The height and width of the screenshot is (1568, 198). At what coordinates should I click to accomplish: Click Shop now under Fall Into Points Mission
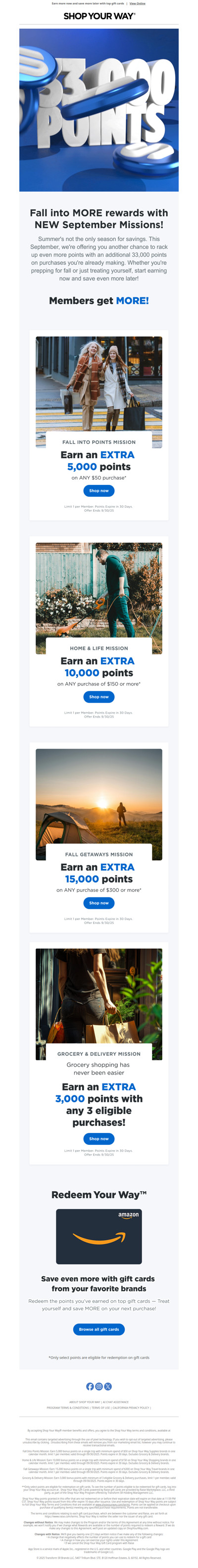tap(99, 490)
